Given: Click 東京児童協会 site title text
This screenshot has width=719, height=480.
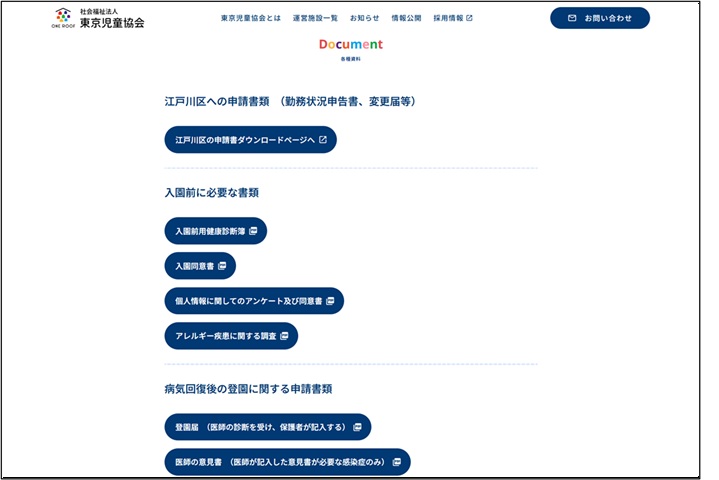Looking at the screenshot, I should pos(112,22).
